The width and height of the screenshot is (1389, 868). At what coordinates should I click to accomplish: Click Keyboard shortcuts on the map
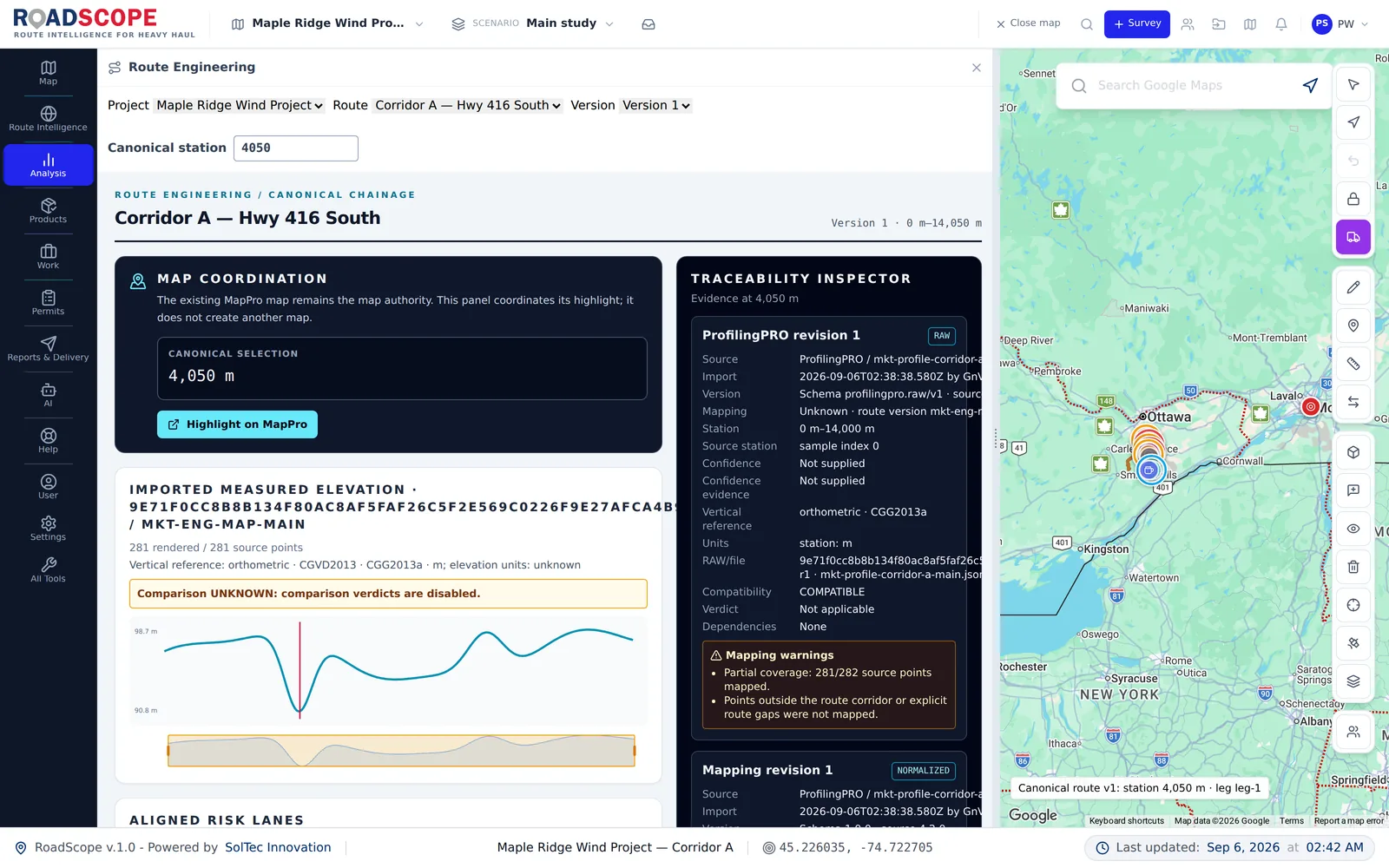tap(1127, 821)
